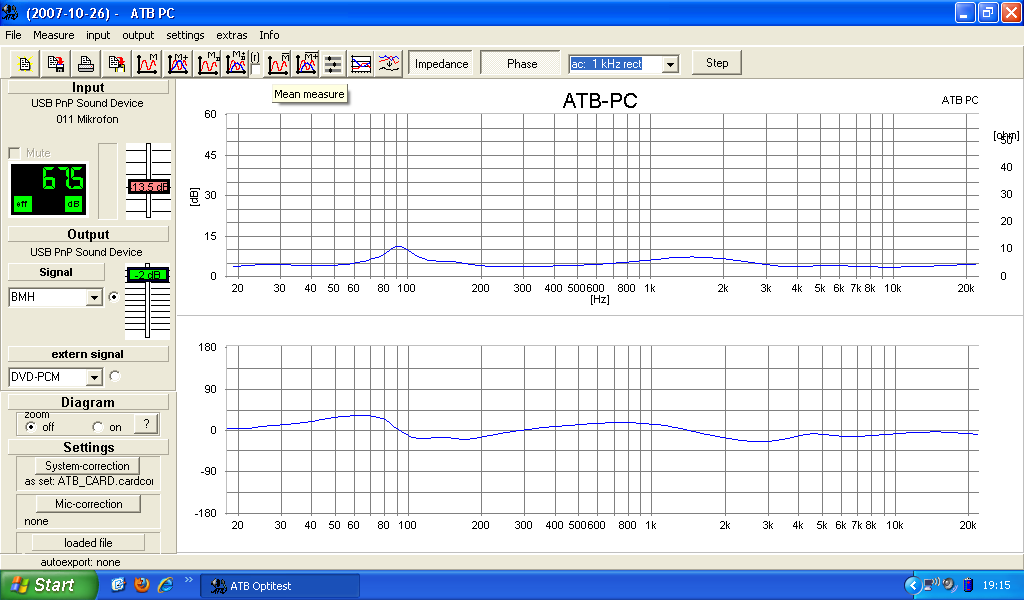Set diagram zoom to off
The height and width of the screenshot is (600, 1024).
[x=31, y=427]
